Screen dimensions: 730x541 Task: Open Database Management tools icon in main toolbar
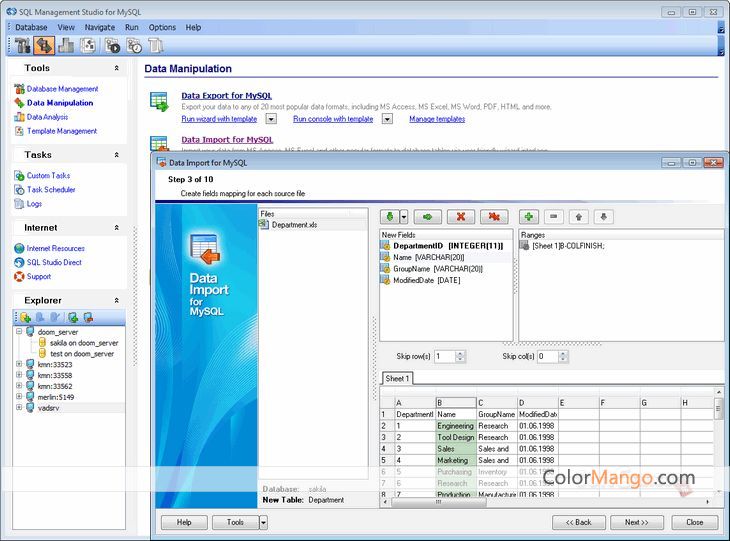coord(22,46)
